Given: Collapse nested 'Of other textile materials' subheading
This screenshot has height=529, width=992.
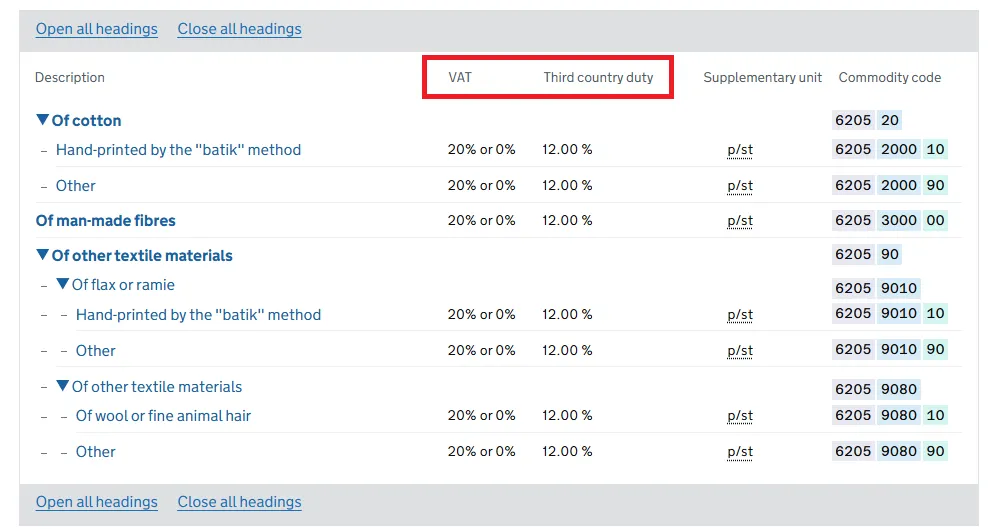Looking at the screenshot, I should (62, 386).
